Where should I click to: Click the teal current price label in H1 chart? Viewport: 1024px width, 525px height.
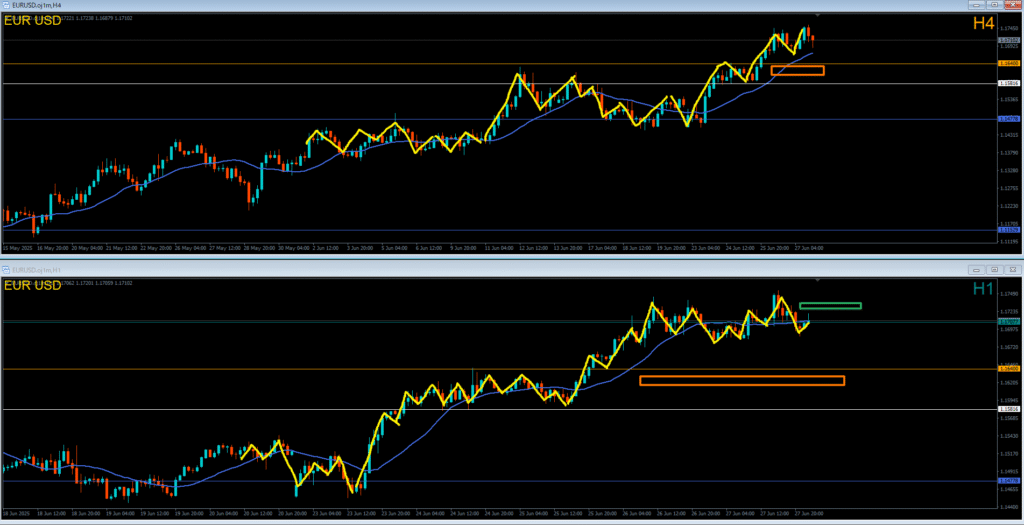point(1009,322)
